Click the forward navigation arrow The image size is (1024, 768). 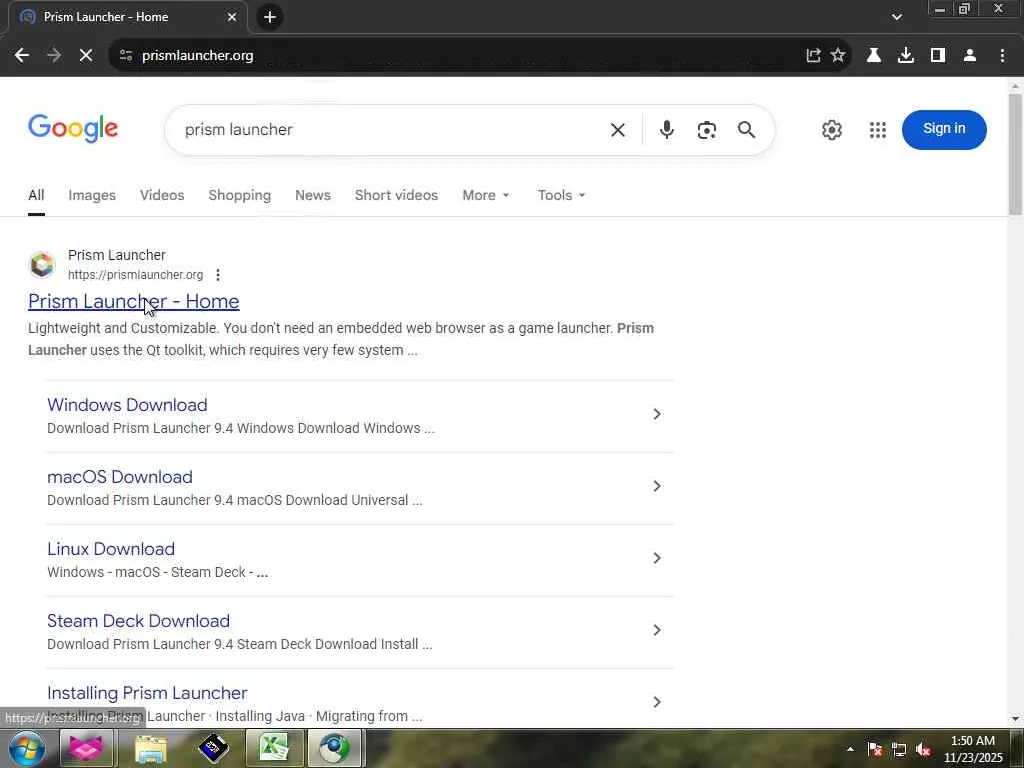pos(54,56)
